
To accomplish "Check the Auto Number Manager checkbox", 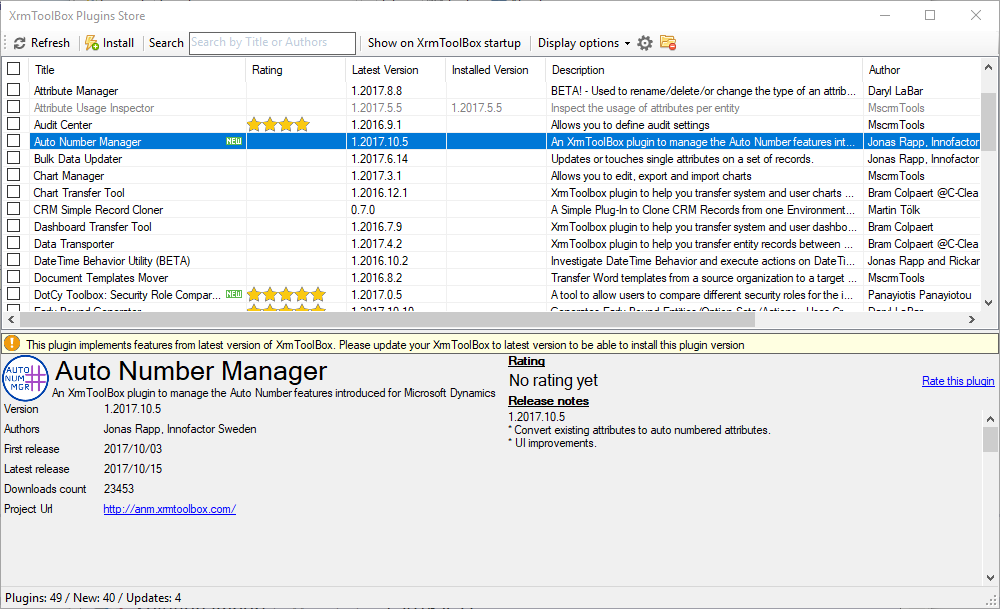I will tap(13, 141).
